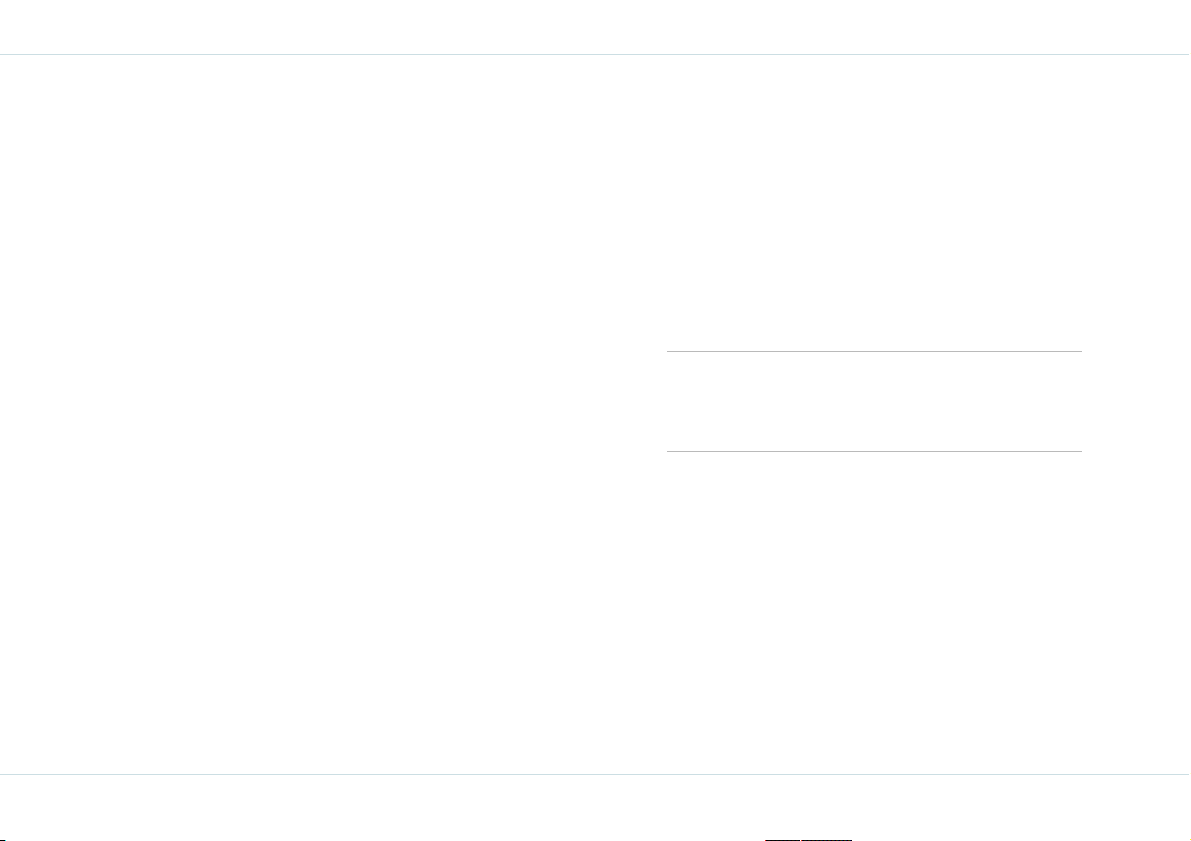Click the longer dark bar at the bottom edge
The height and width of the screenshot is (841, 1191).
(826, 839)
